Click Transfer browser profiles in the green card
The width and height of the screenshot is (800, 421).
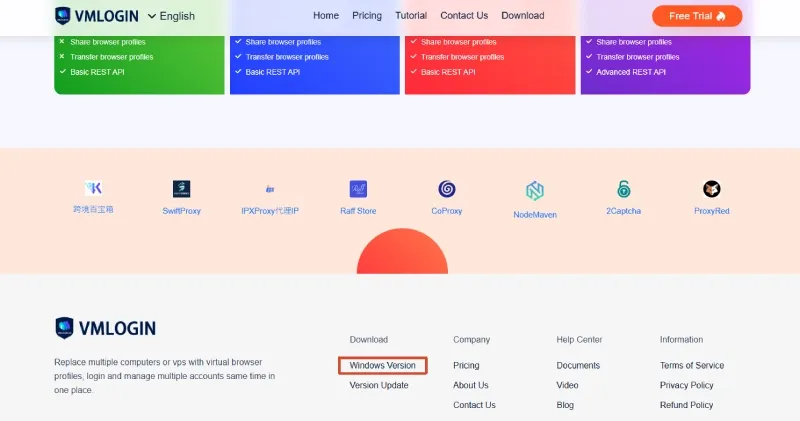[x=112, y=57]
